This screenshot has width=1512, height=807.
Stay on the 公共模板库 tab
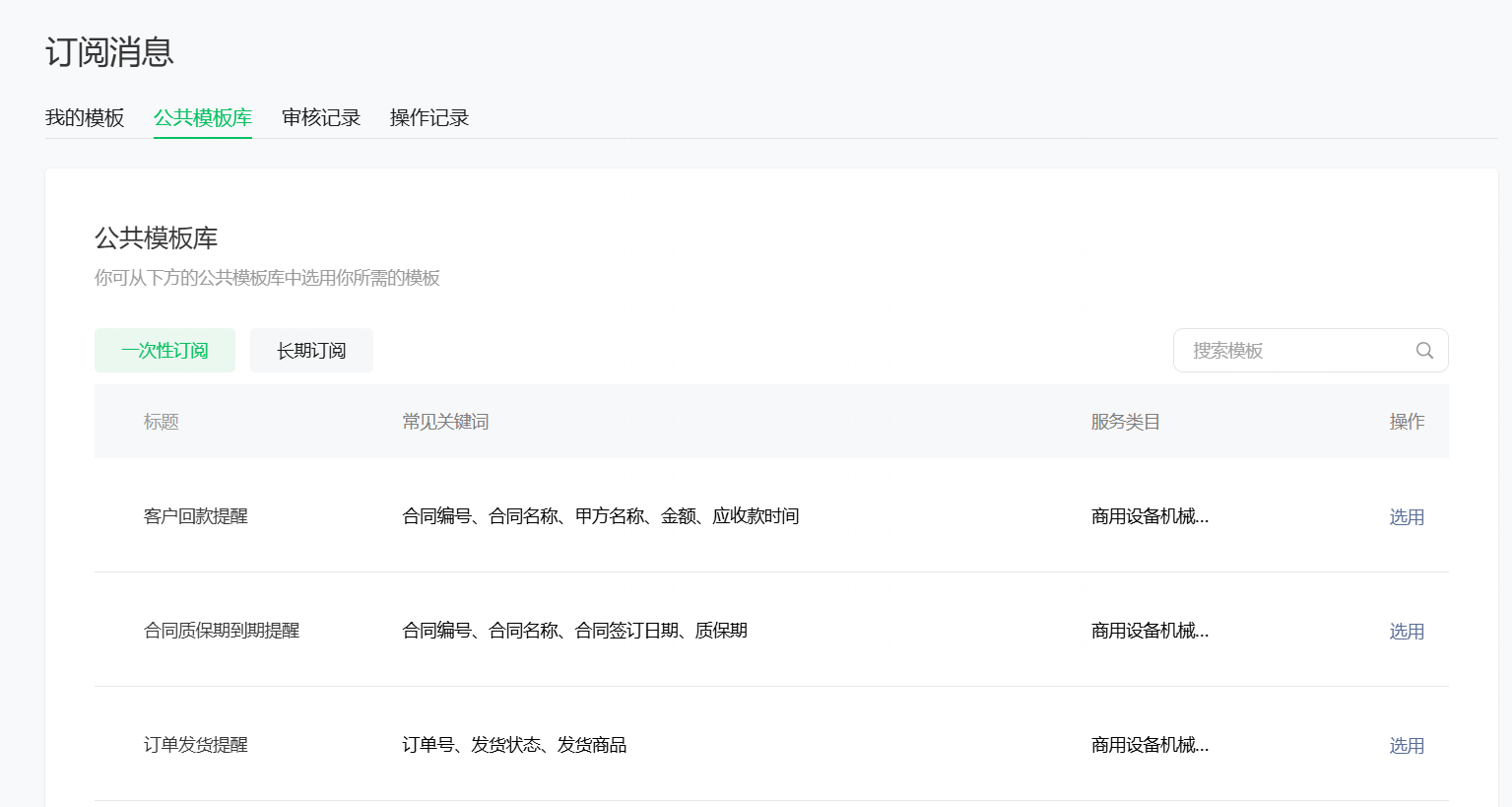(x=202, y=117)
